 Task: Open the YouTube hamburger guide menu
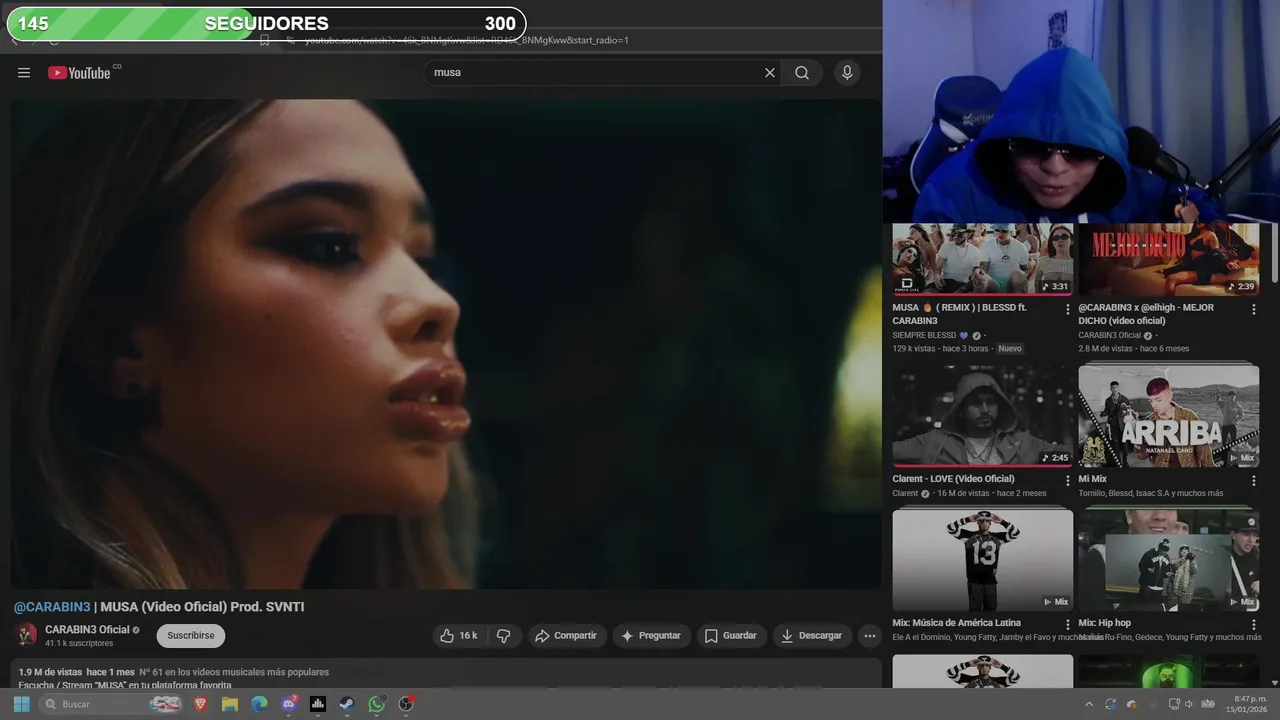point(24,73)
